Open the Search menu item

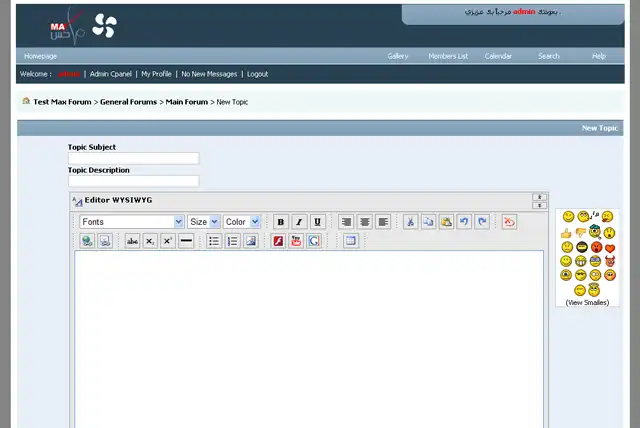548,56
